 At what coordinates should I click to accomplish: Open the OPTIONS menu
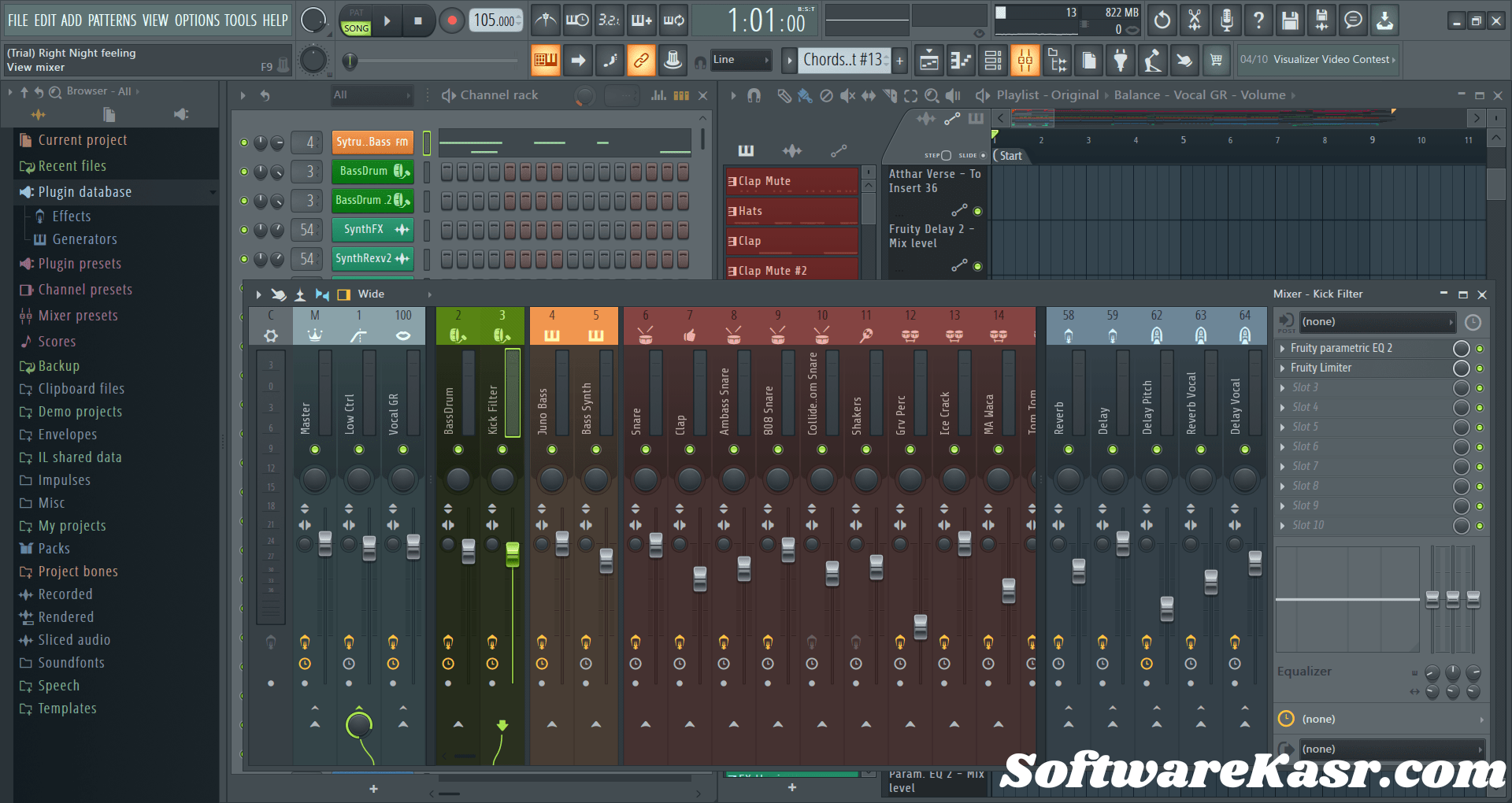coord(197,20)
